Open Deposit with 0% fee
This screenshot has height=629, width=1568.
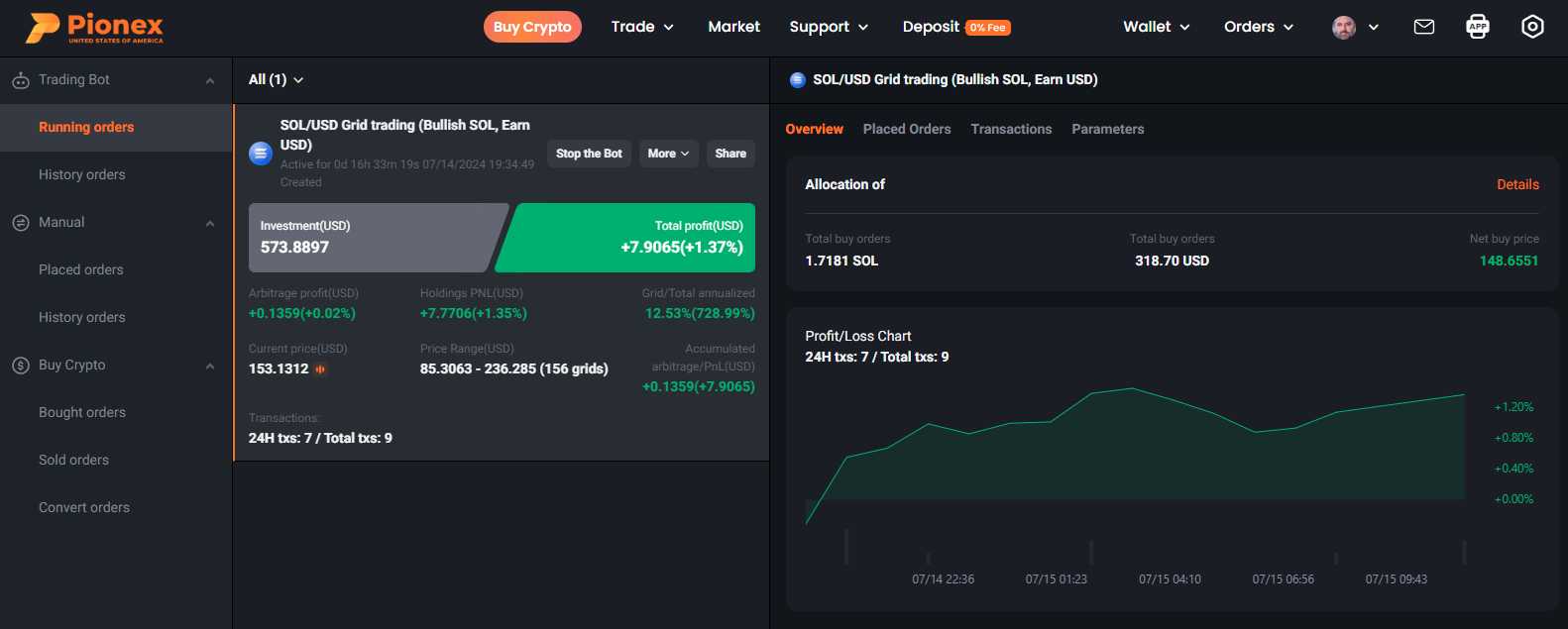tap(956, 27)
